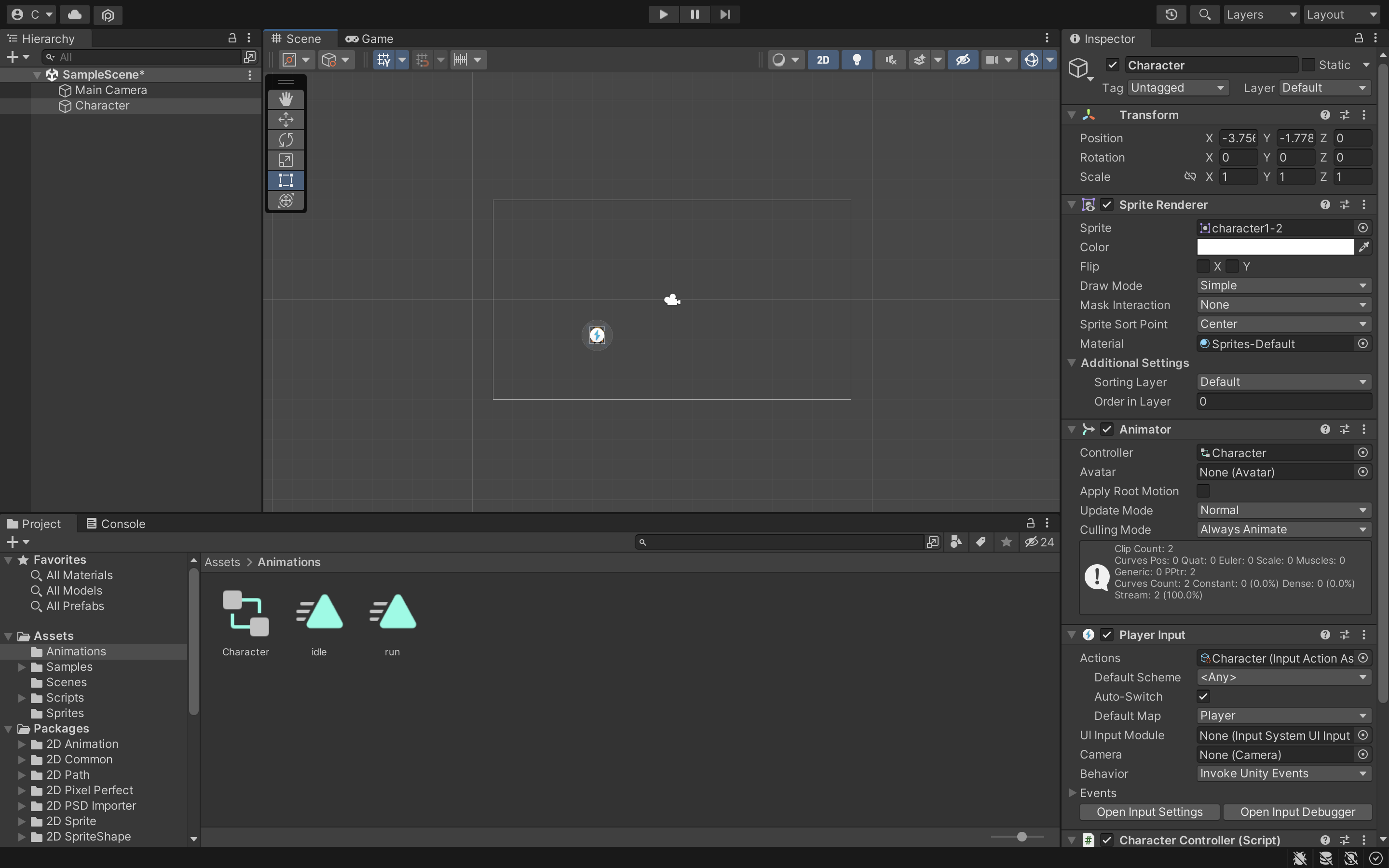The image size is (1389, 868).
Task: Select the Scale tool icon
Action: point(286,161)
